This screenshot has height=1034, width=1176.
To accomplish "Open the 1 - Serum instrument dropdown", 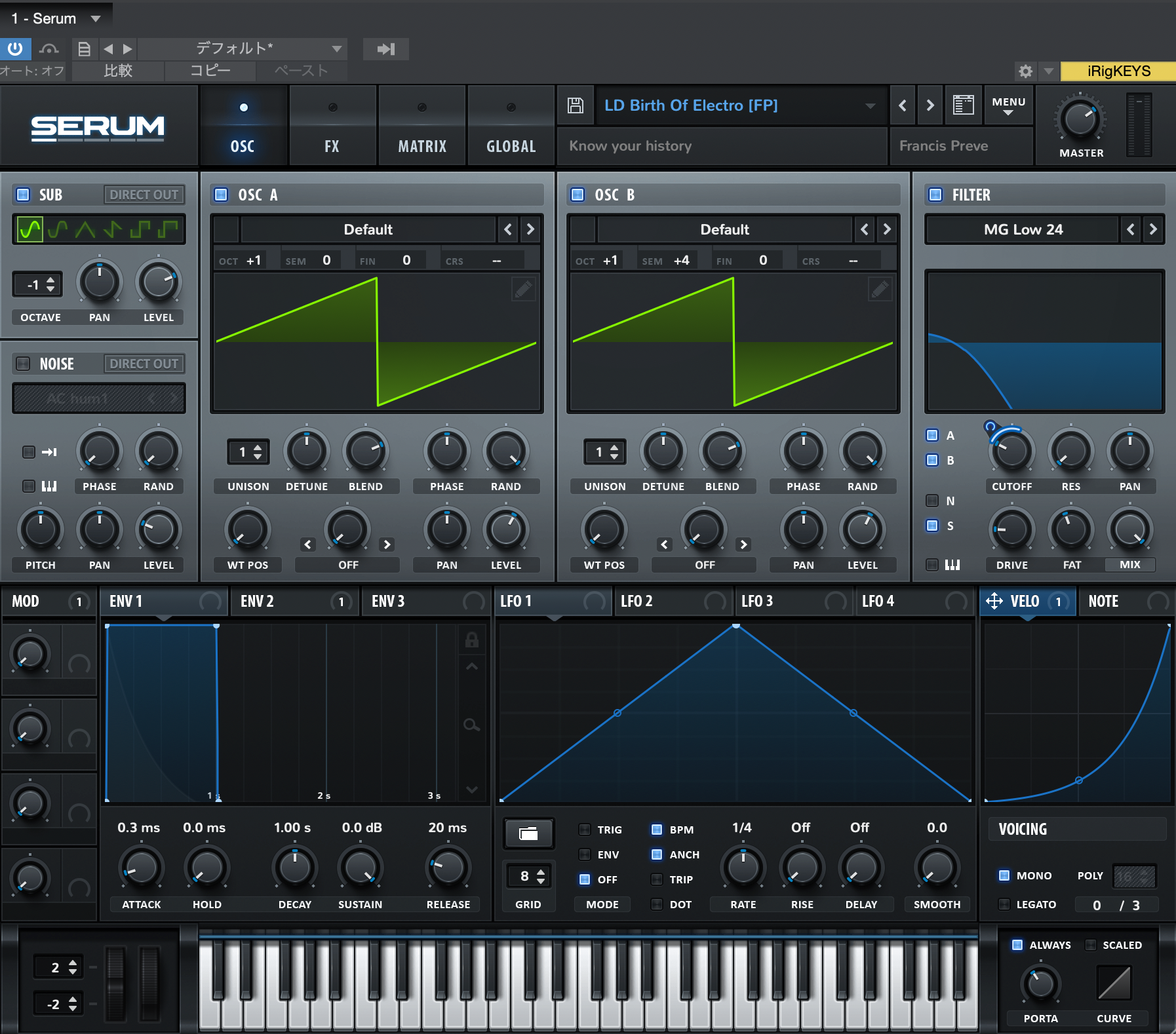I will point(56,18).
